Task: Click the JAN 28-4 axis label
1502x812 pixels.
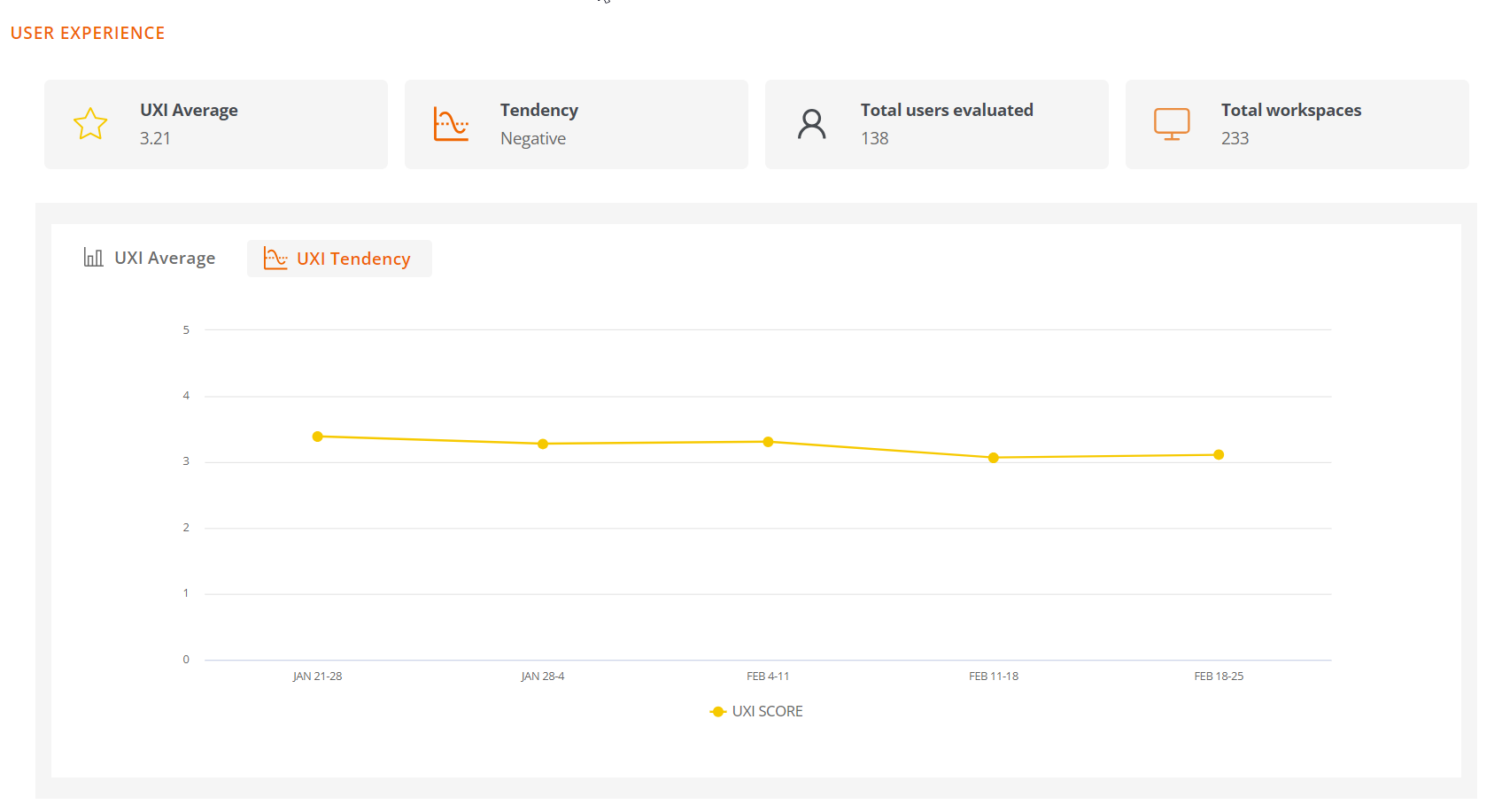Action: [543, 676]
